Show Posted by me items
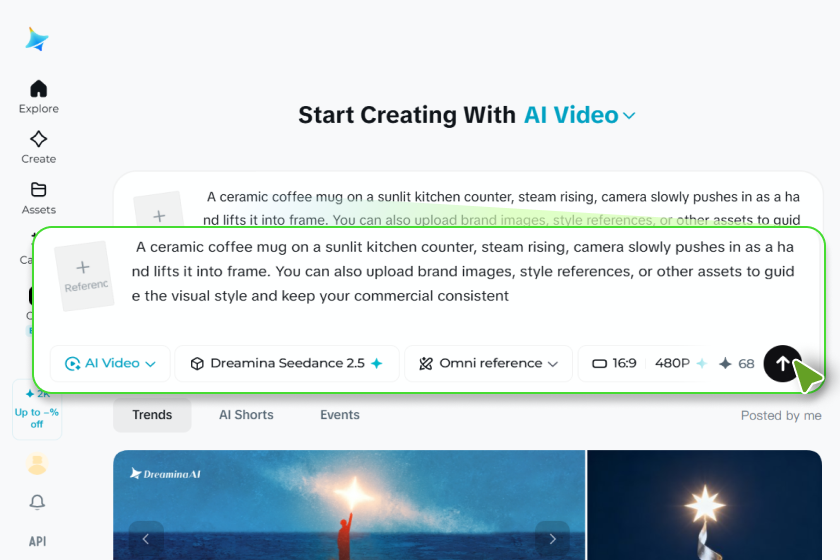 click(781, 415)
